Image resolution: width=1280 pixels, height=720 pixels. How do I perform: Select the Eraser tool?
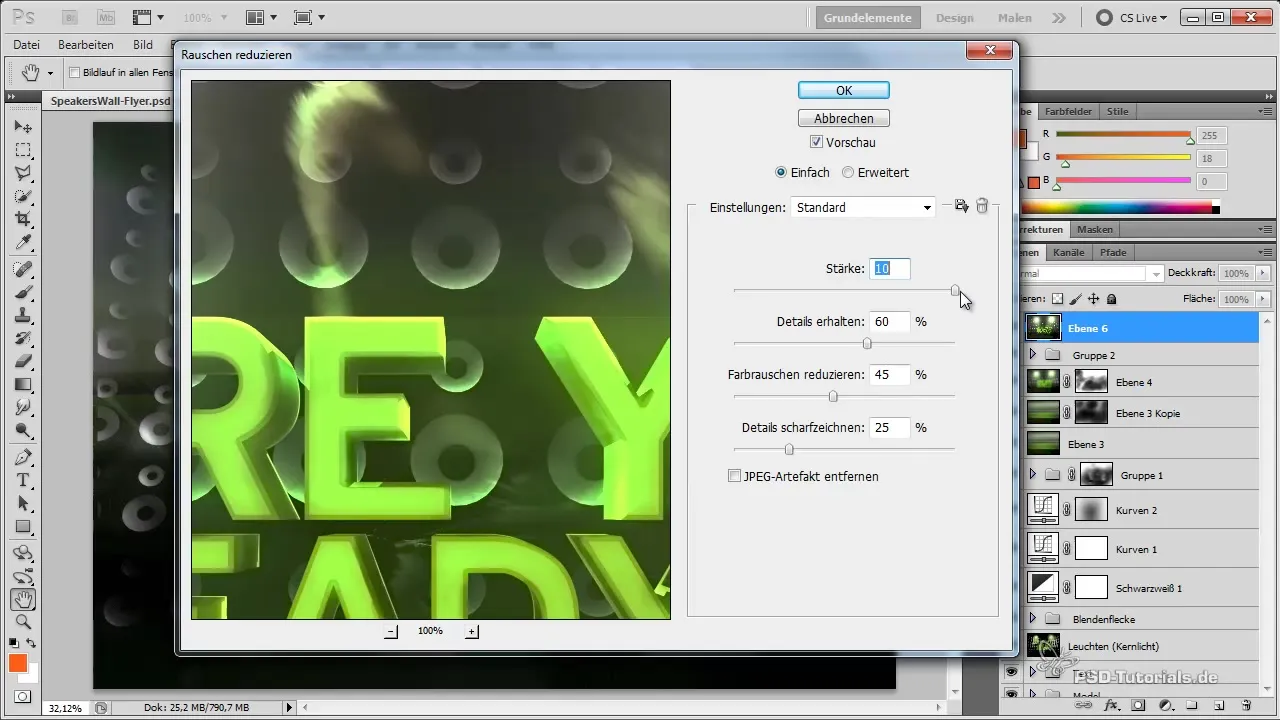pyautogui.click(x=23, y=362)
